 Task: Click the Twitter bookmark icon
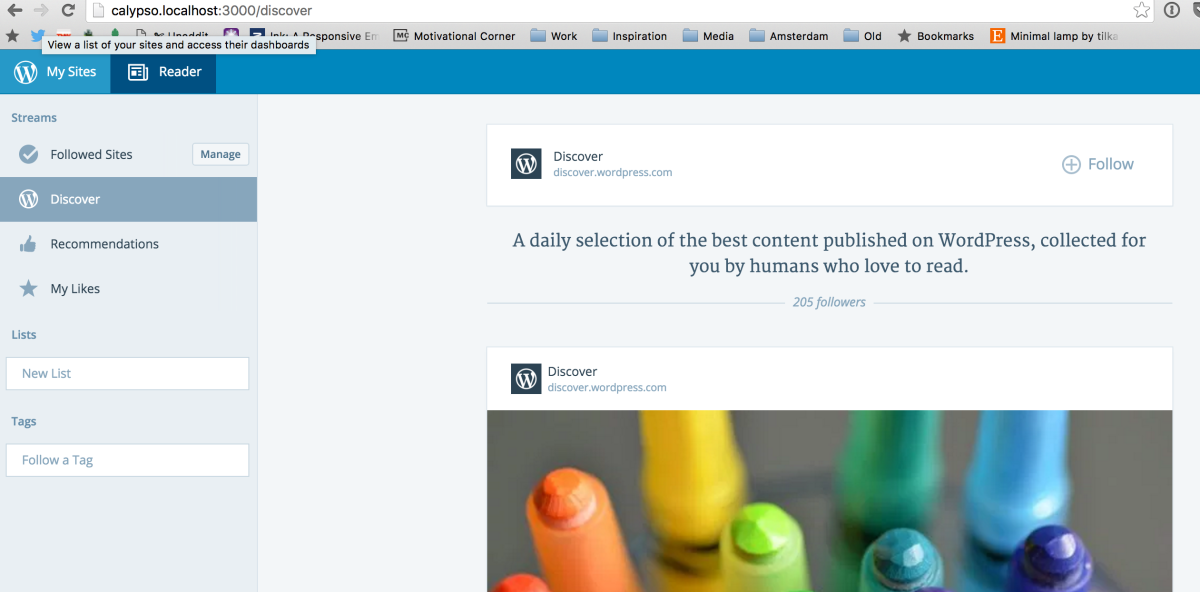[x=37, y=35]
